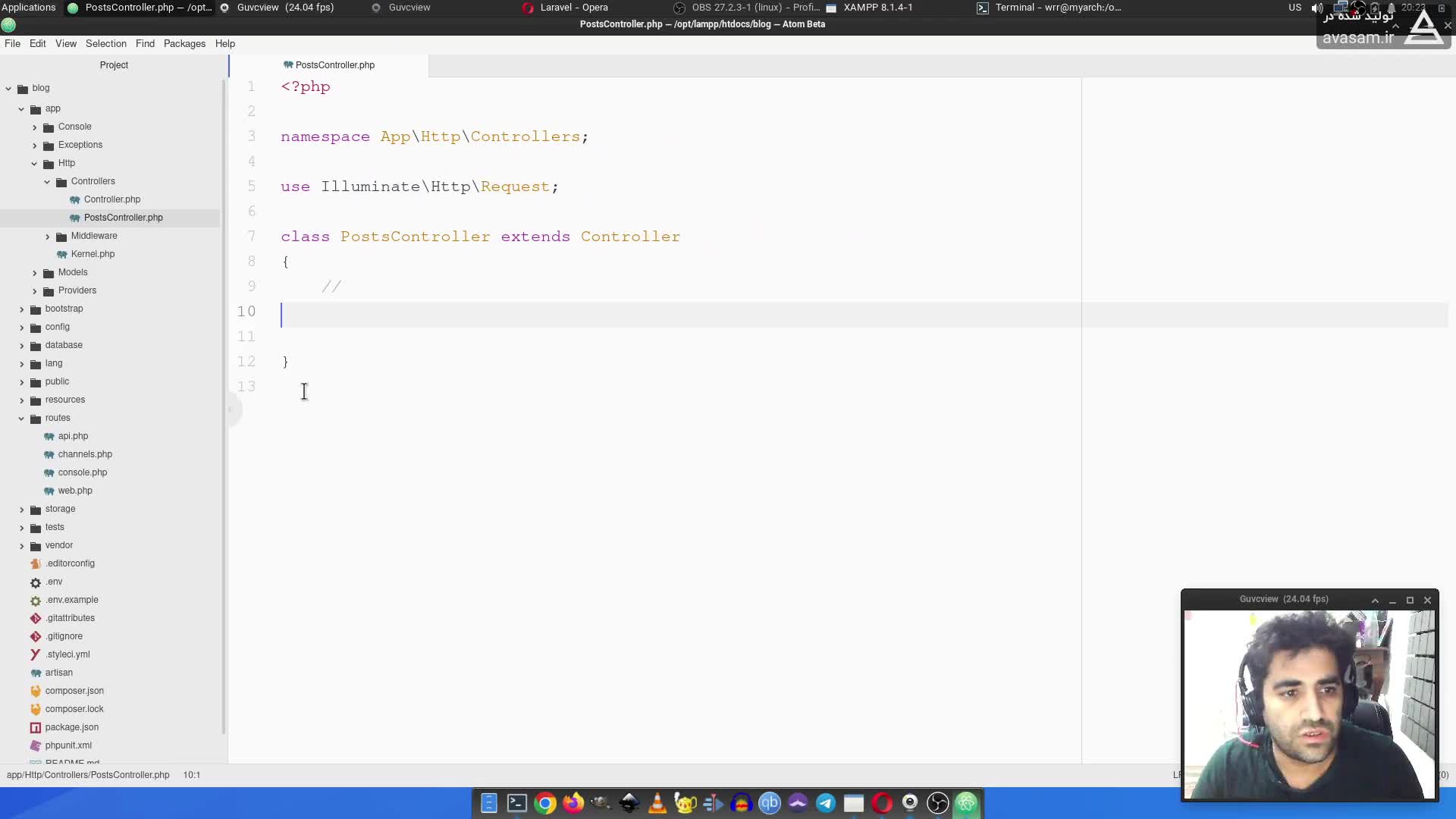The height and width of the screenshot is (819, 1456).
Task: Expand the Middleware folder
Action: [47, 237]
